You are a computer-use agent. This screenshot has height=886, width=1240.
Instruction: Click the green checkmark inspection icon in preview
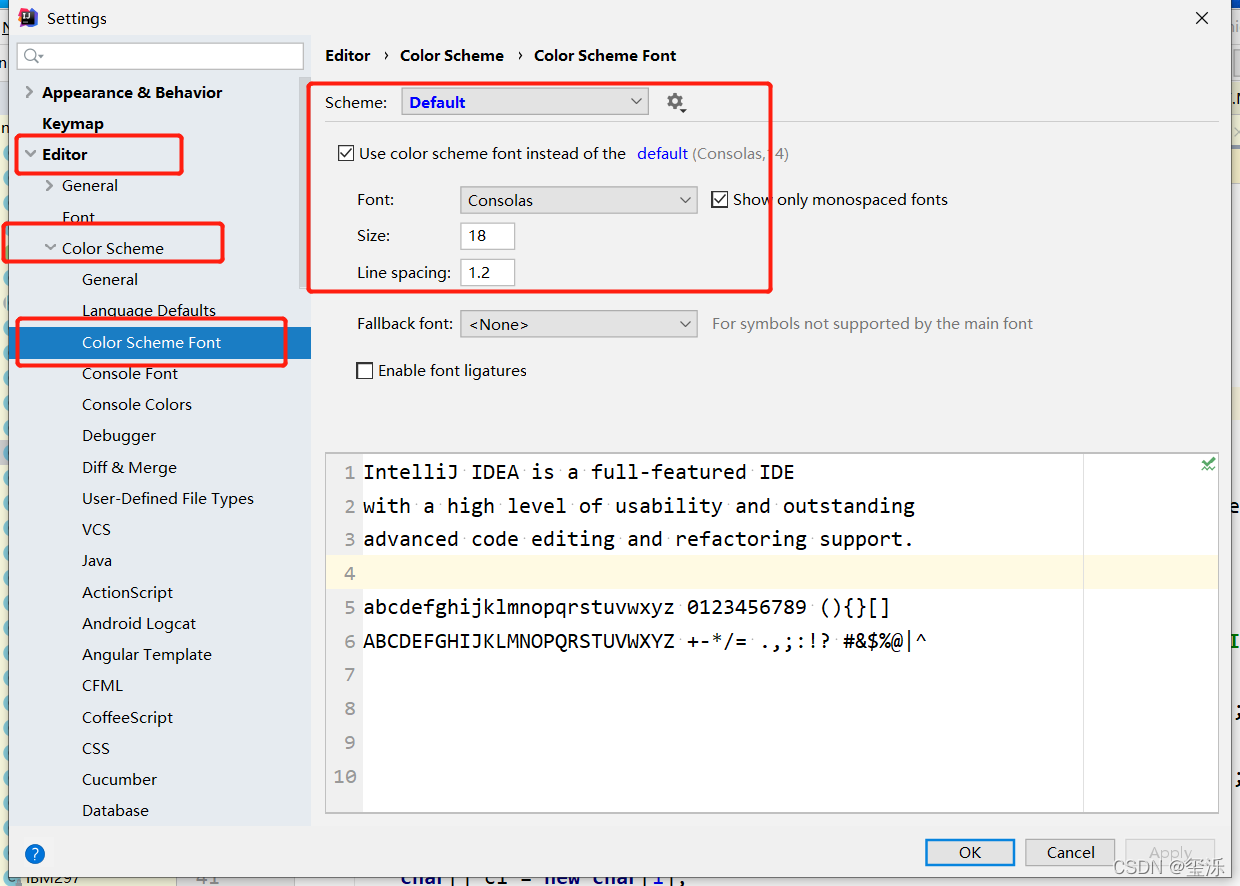(1208, 464)
